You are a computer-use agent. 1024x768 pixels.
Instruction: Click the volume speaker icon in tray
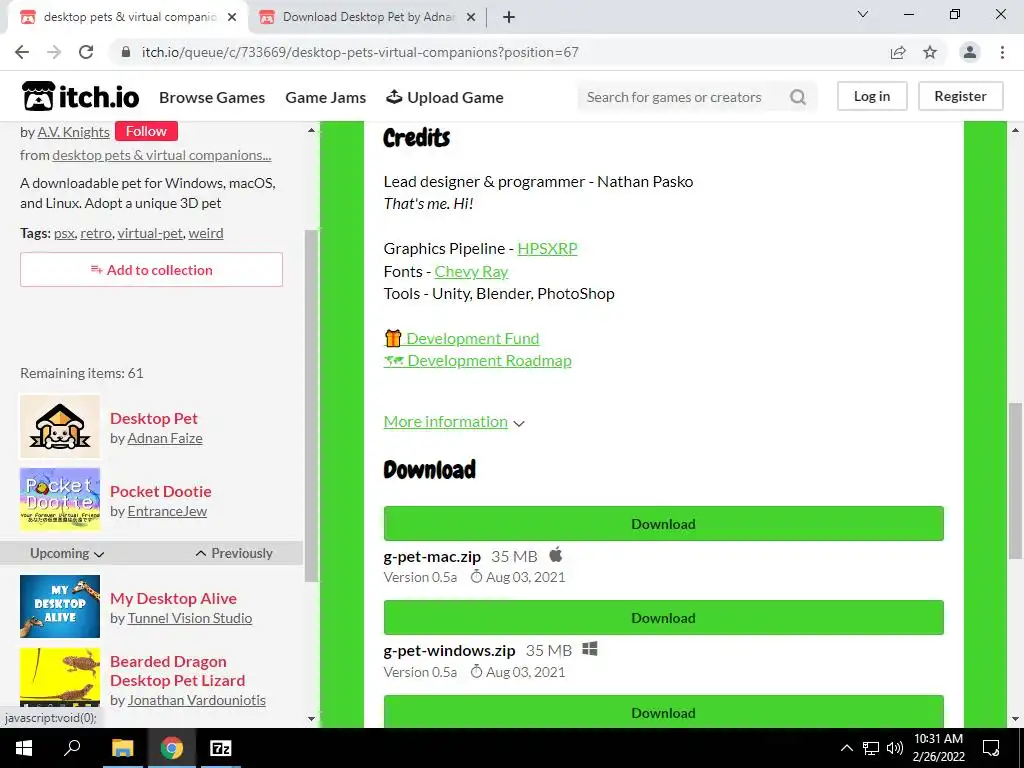coord(895,748)
